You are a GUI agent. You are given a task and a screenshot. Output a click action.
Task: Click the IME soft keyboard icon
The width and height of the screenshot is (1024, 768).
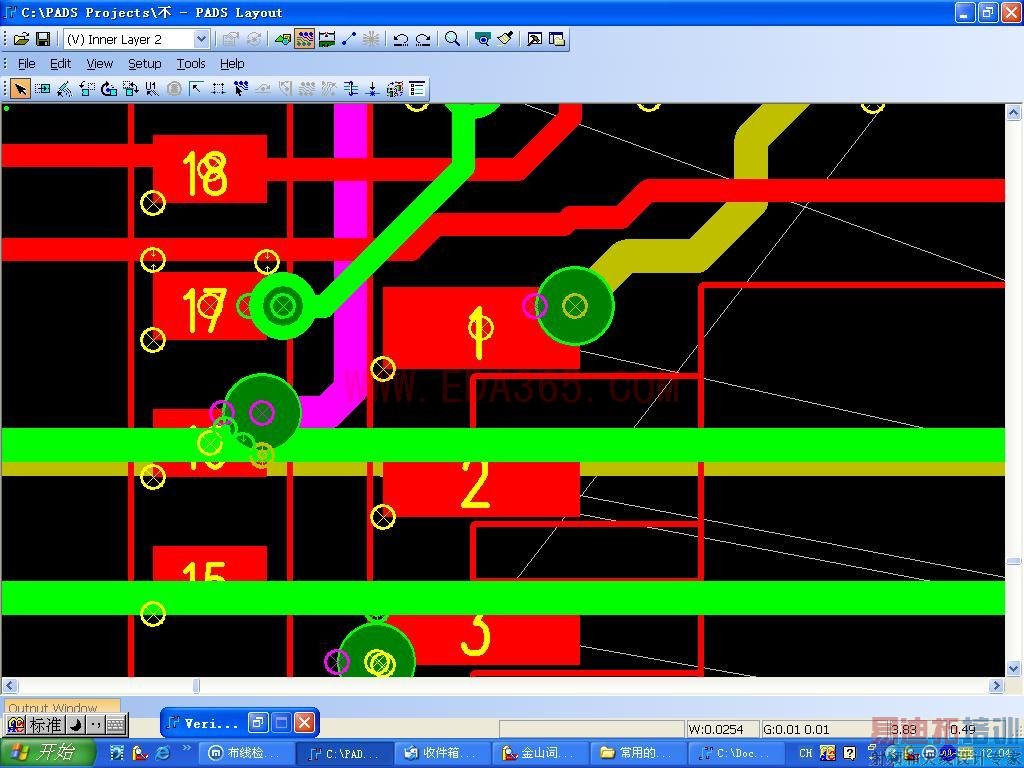tap(115, 725)
